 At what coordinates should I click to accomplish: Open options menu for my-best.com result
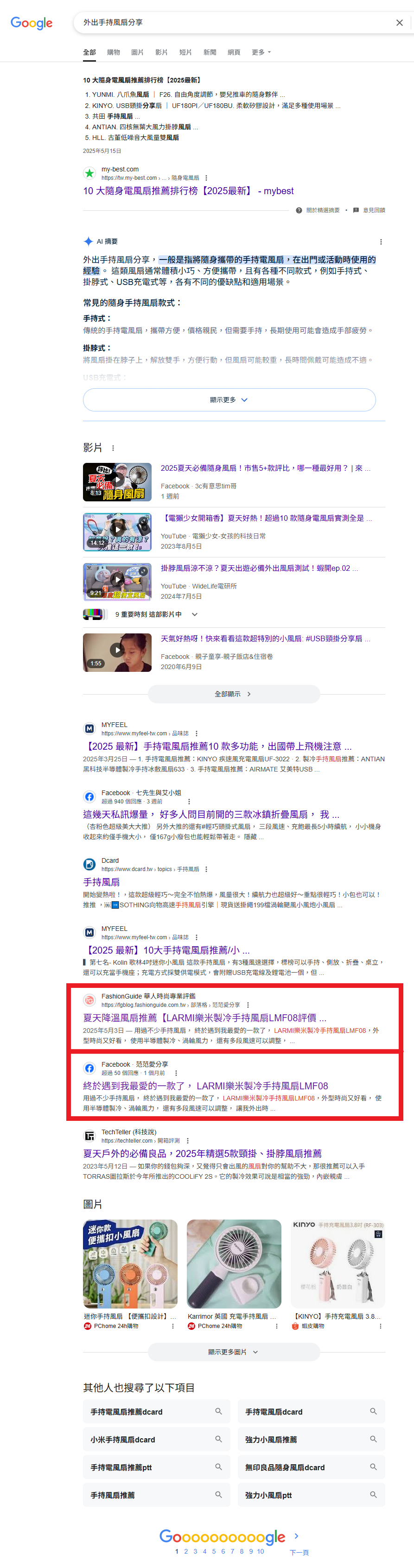point(206,178)
